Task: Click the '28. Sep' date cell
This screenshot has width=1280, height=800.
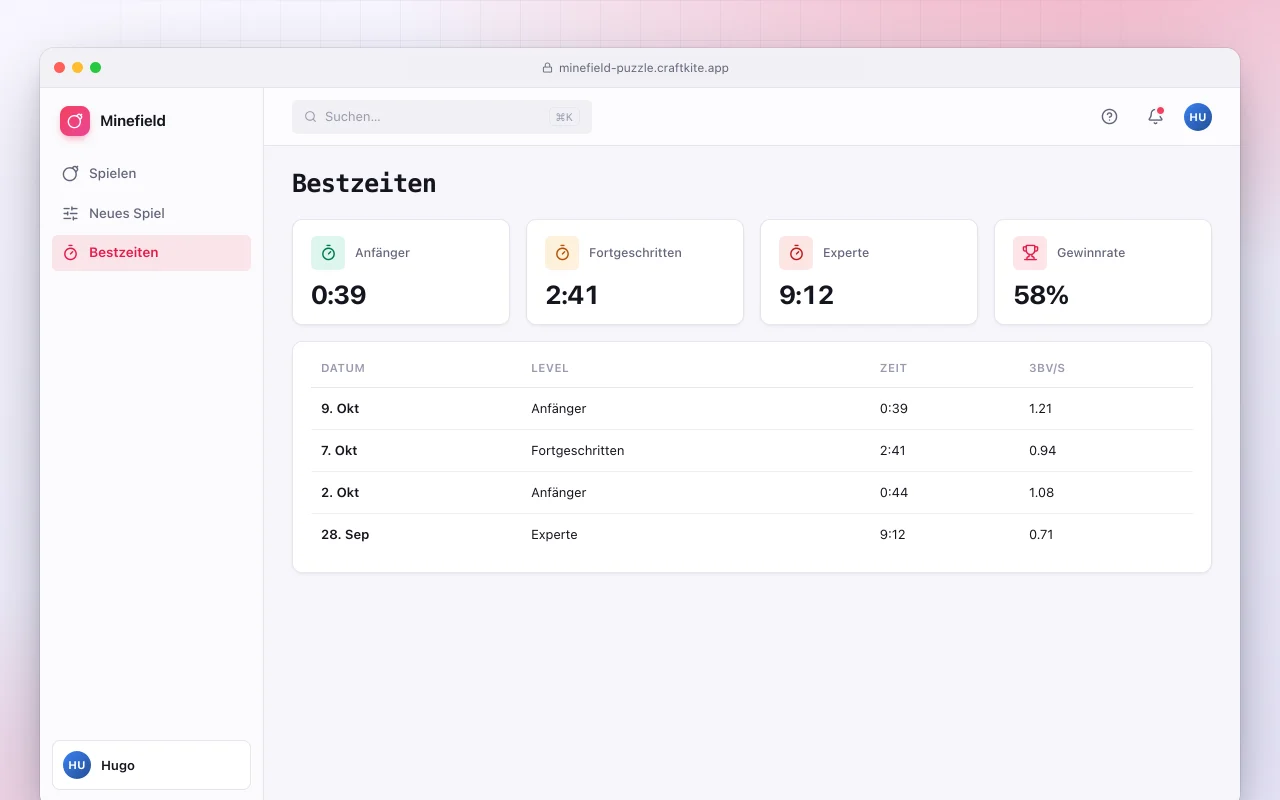Action: click(x=345, y=535)
